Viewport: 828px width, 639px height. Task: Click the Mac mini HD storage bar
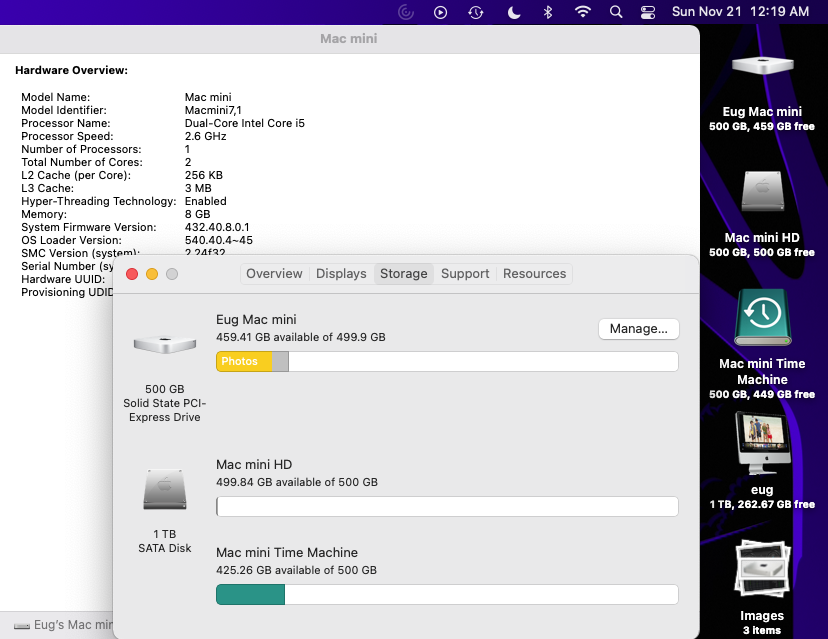pyautogui.click(x=447, y=506)
